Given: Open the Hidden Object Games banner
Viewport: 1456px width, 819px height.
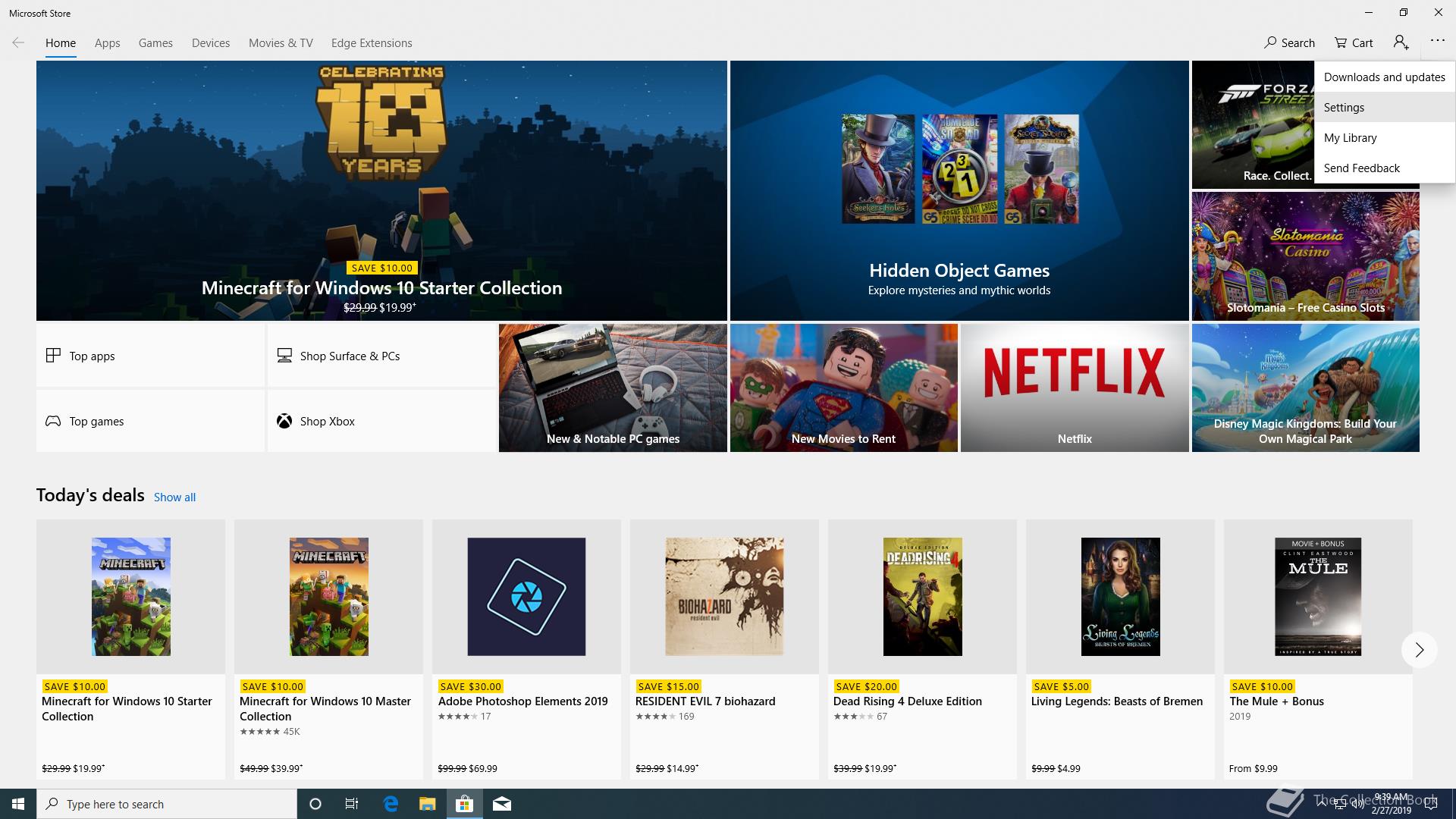Looking at the screenshot, I should click(x=959, y=190).
